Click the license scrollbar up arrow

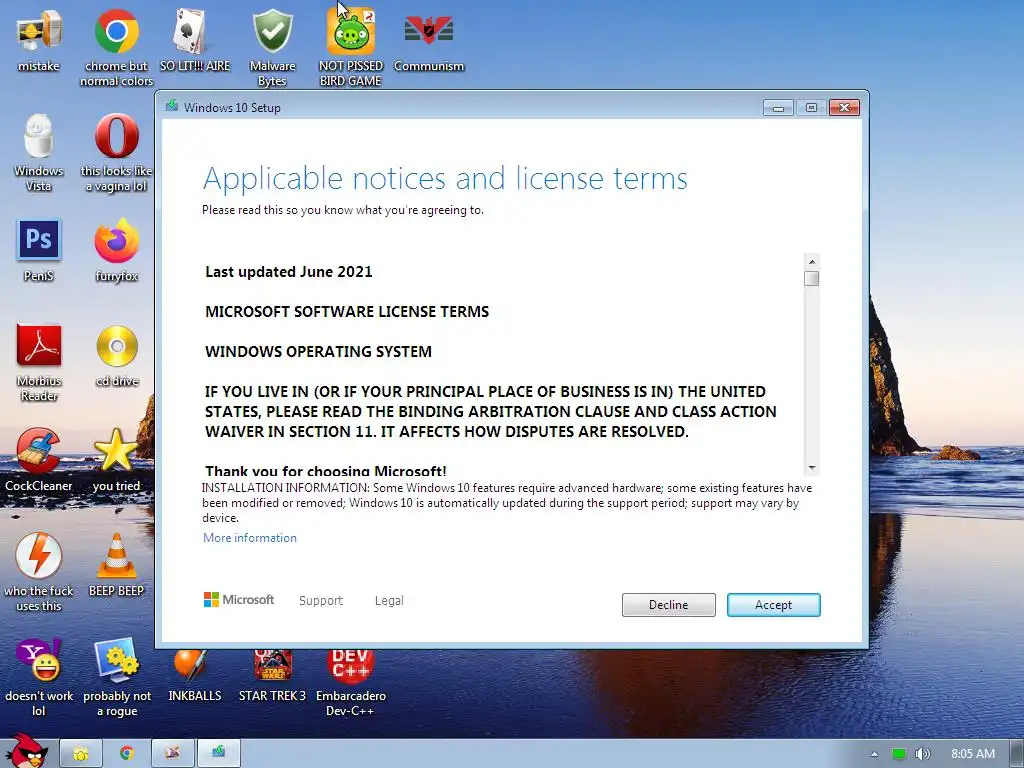812,262
